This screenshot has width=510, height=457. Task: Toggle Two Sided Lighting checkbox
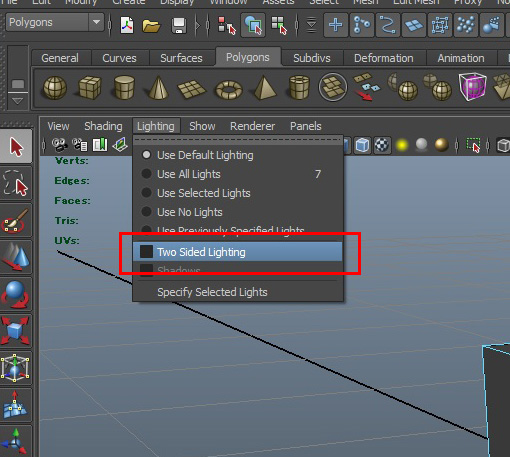click(x=146, y=252)
